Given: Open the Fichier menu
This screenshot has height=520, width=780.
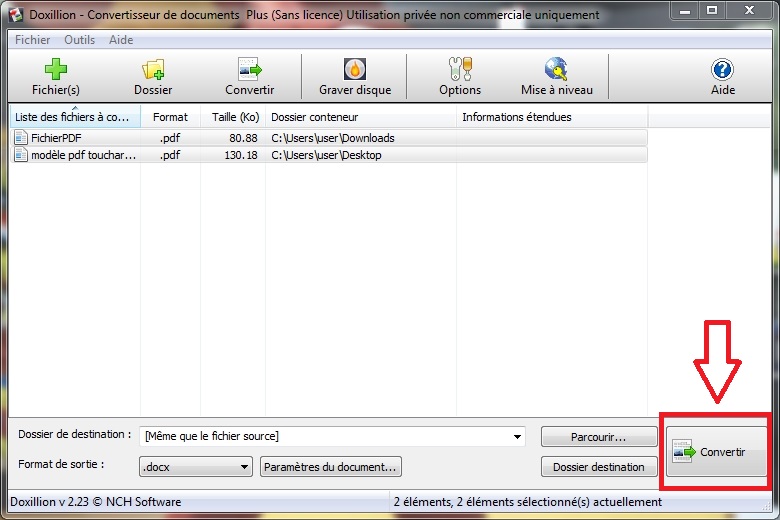Looking at the screenshot, I should click(x=32, y=40).
